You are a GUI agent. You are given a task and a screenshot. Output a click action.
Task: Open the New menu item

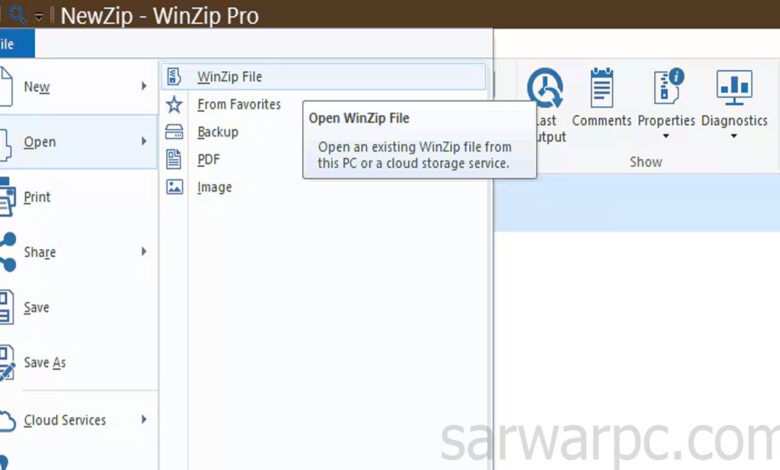(x=78, y=87)
